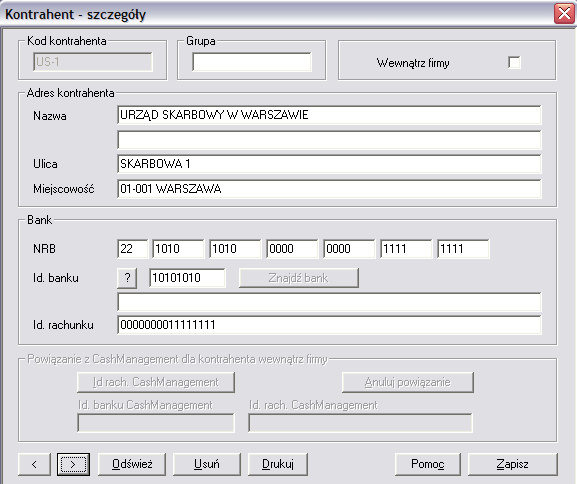The image size is (577, 484).
Task: Click the Znajdź bank button
Action: tap(298, 278)
